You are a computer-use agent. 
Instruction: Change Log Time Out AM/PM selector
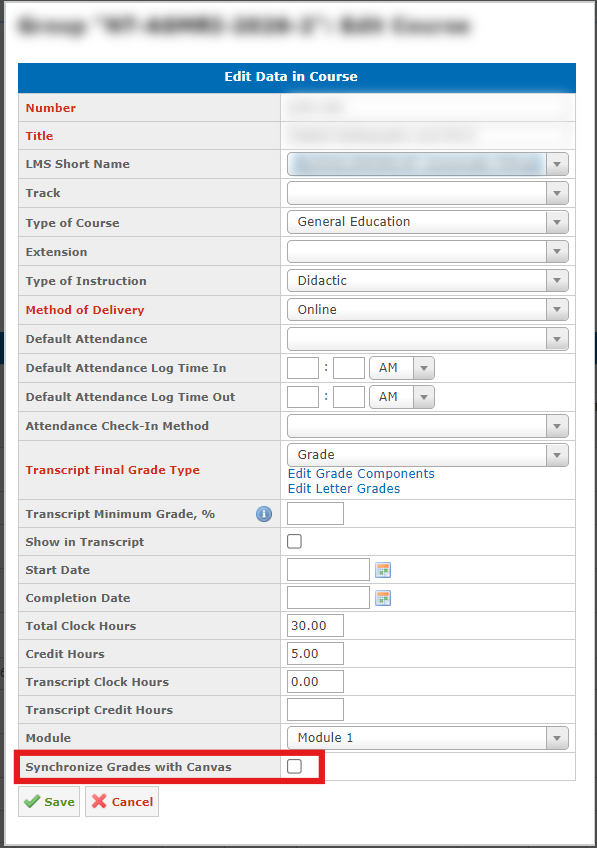coord(402,397)
